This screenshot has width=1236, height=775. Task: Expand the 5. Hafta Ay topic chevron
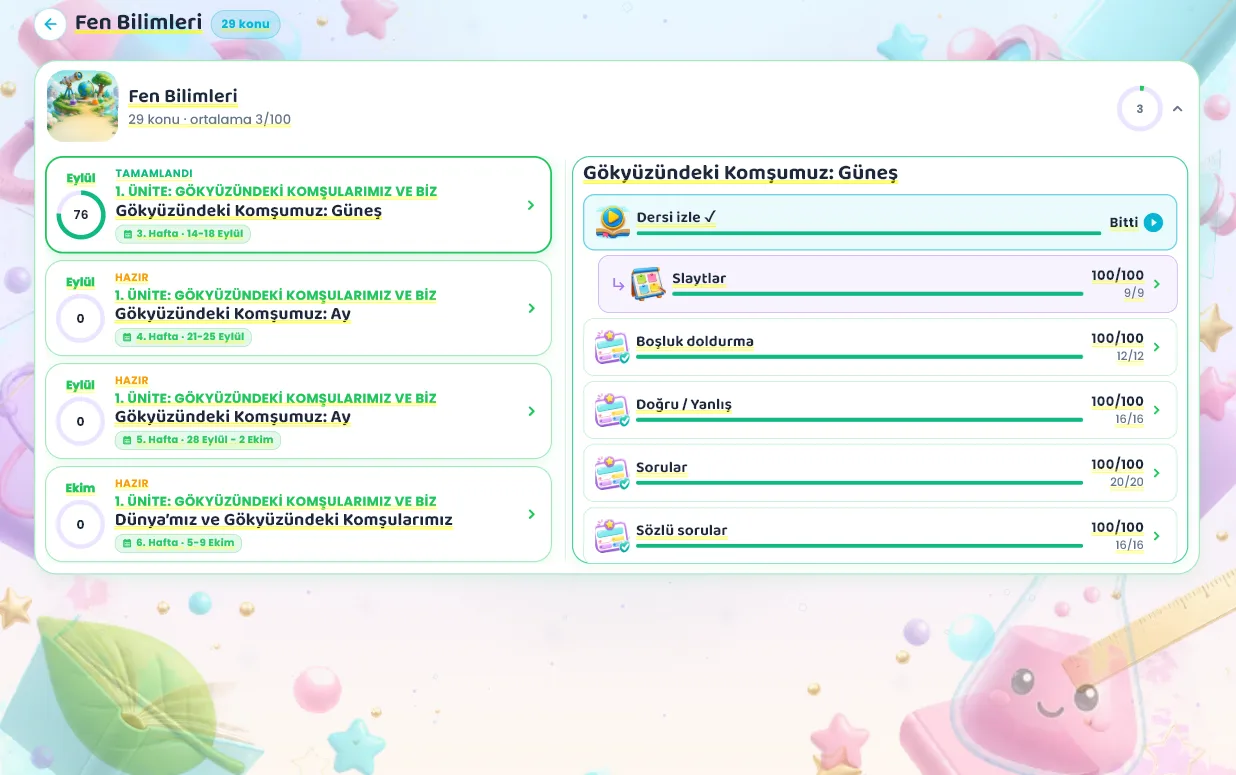point(531,411)
